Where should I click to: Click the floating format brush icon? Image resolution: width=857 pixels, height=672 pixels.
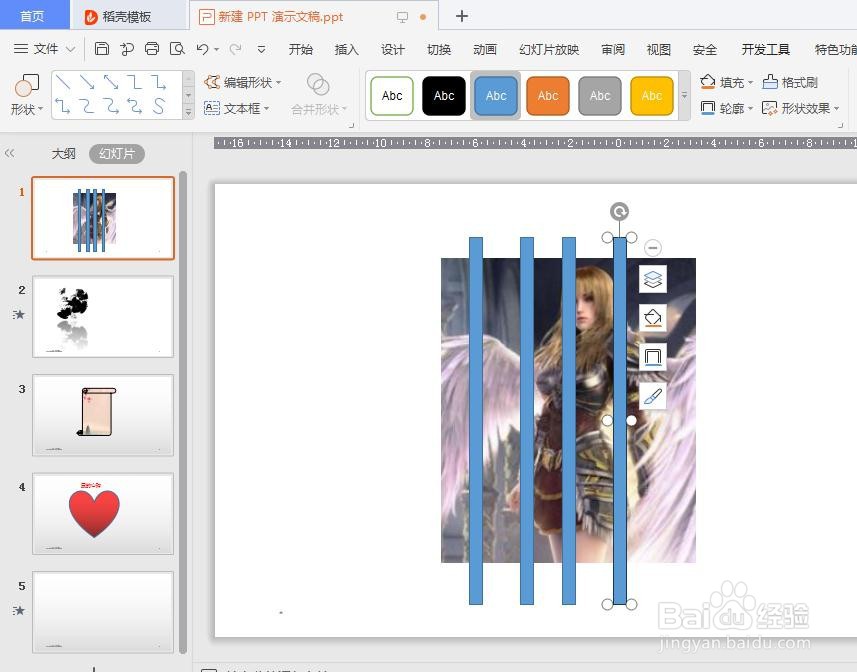[x=653, y=396]
